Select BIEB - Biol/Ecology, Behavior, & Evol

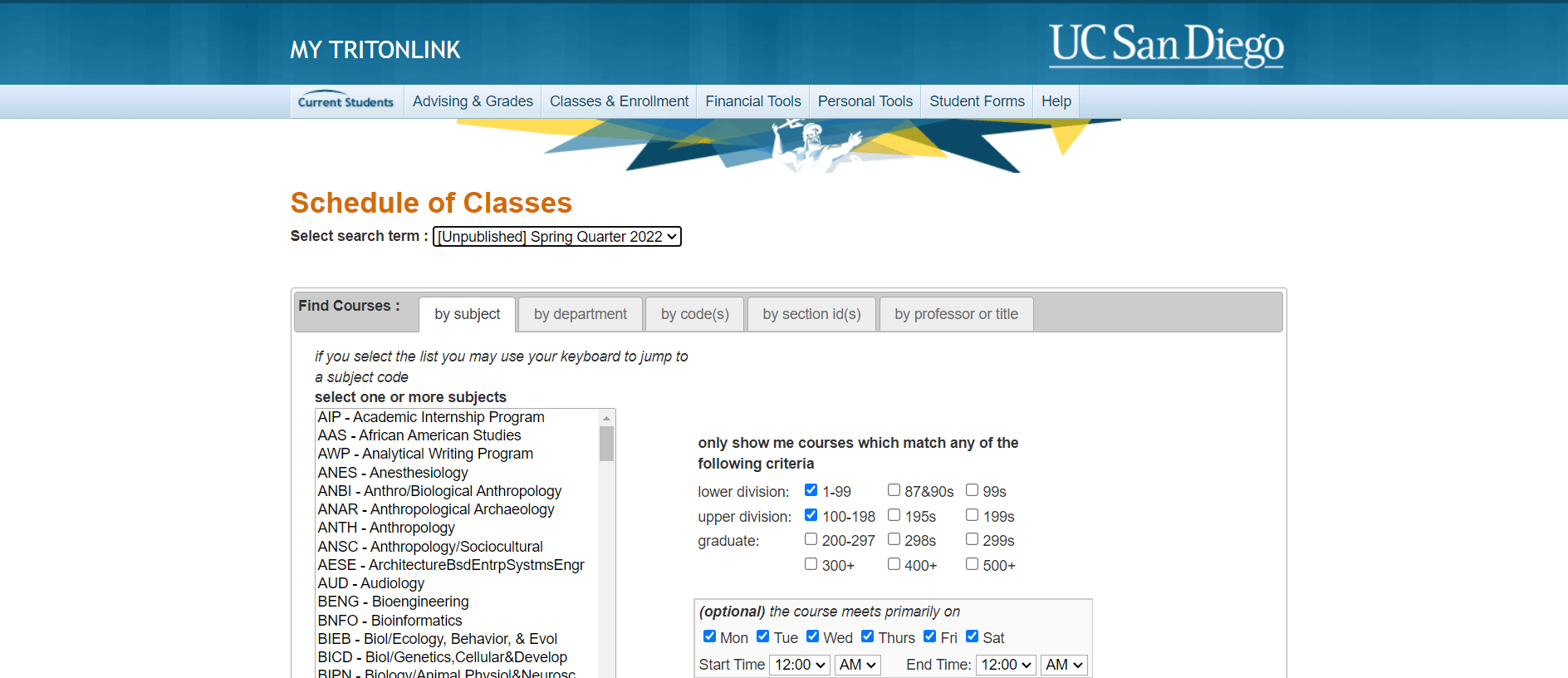pos(457,639)
